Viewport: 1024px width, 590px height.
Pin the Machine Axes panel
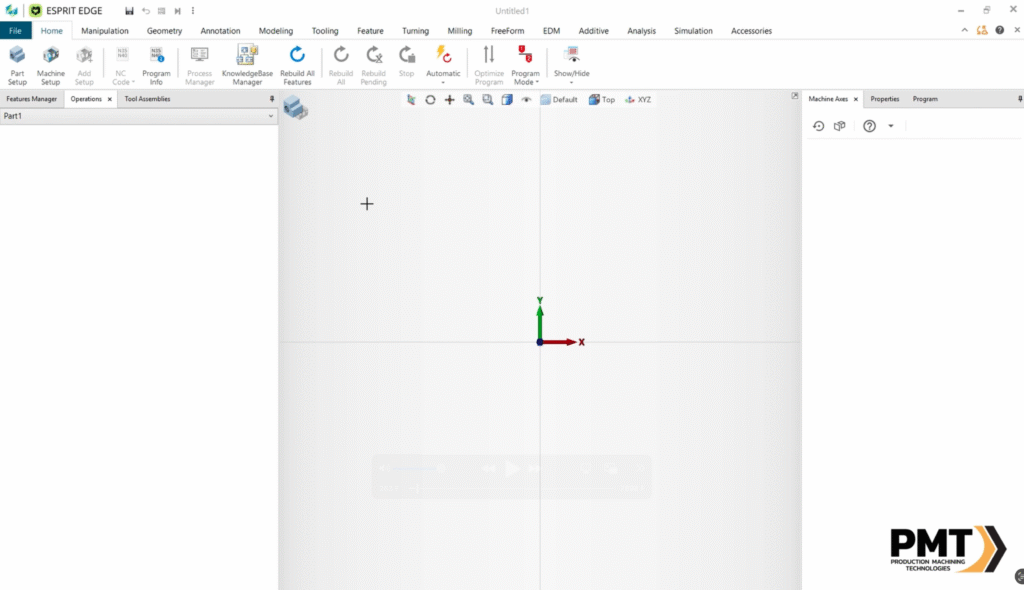[1017, 98]
